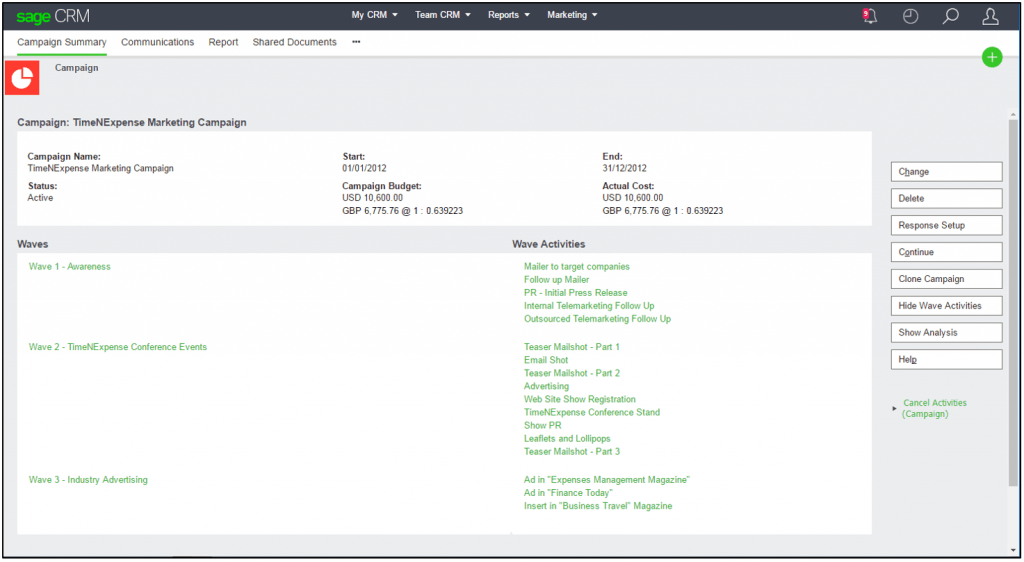The width and height of the screenshot is (1024, 562).
Task: Expand the Team CRM dropdown menu
Action: pyautogui.click(x=442, y=15)
